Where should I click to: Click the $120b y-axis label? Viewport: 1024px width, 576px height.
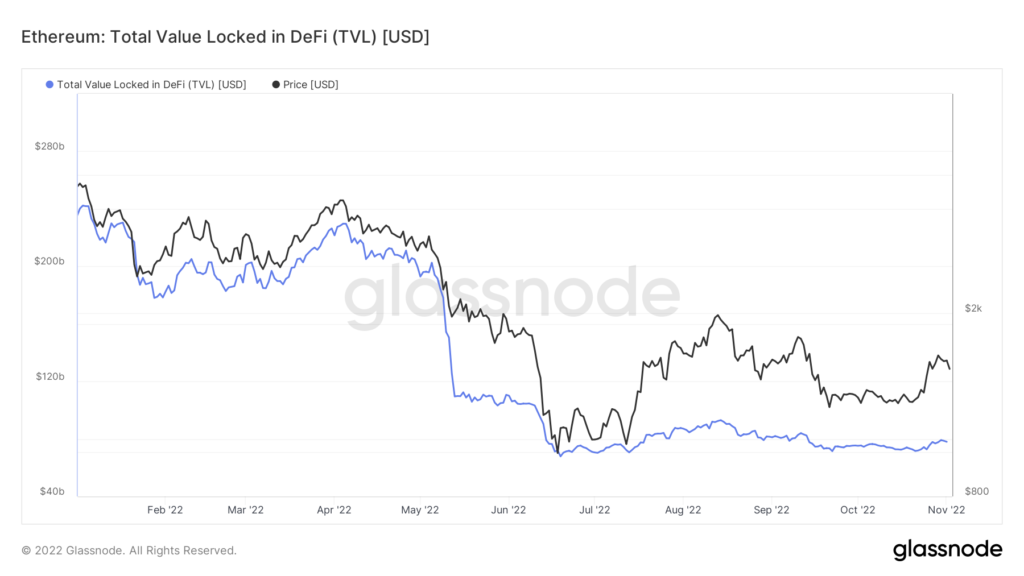click(x=49, y=377)
